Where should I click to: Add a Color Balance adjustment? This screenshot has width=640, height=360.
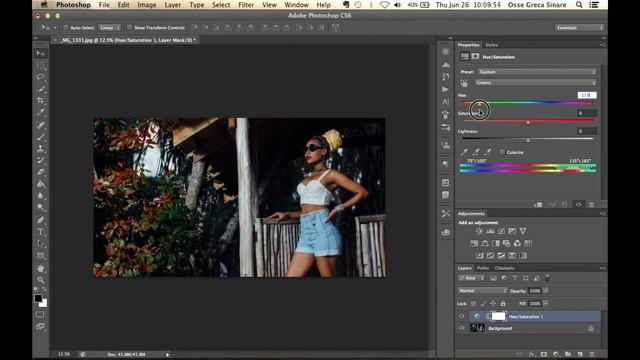coord(485,243)
